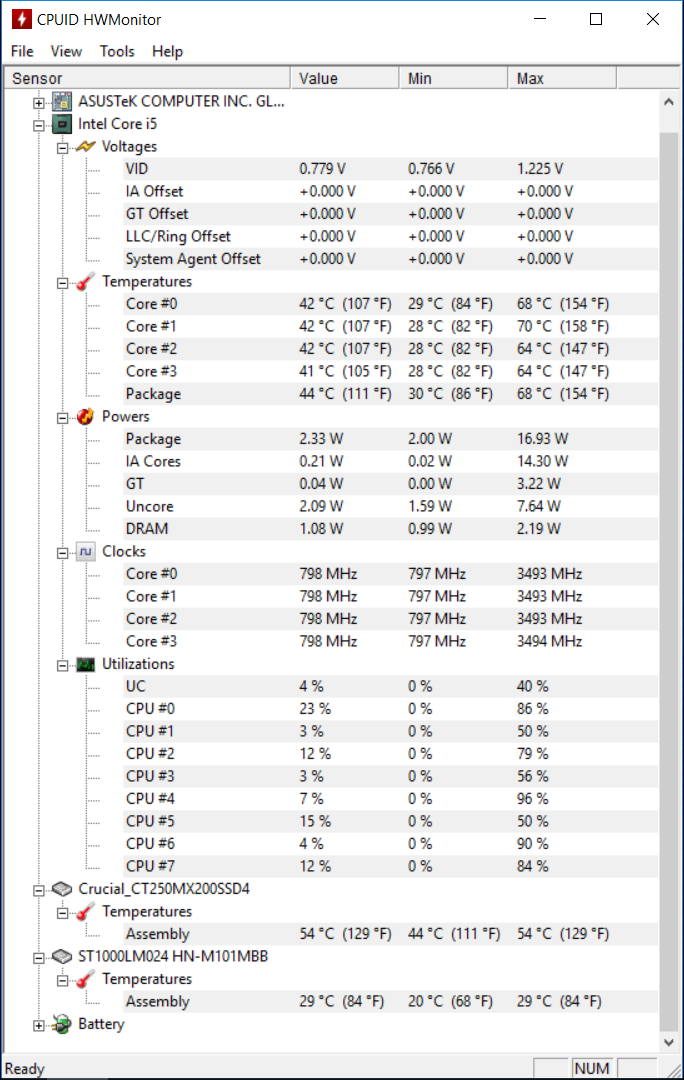Image resolution: width=684 pixels, height=1080 pixels.
Task: Click the Utilizations graph icon
Action: (85, 664)
